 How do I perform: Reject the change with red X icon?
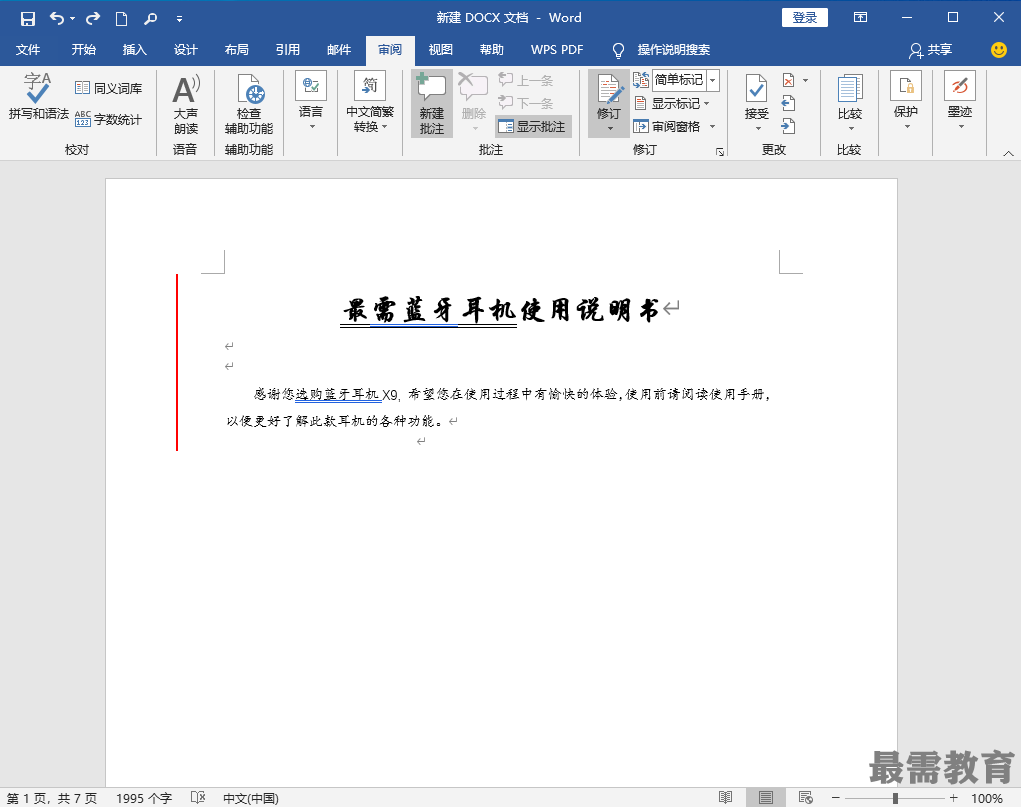point(789,80)
